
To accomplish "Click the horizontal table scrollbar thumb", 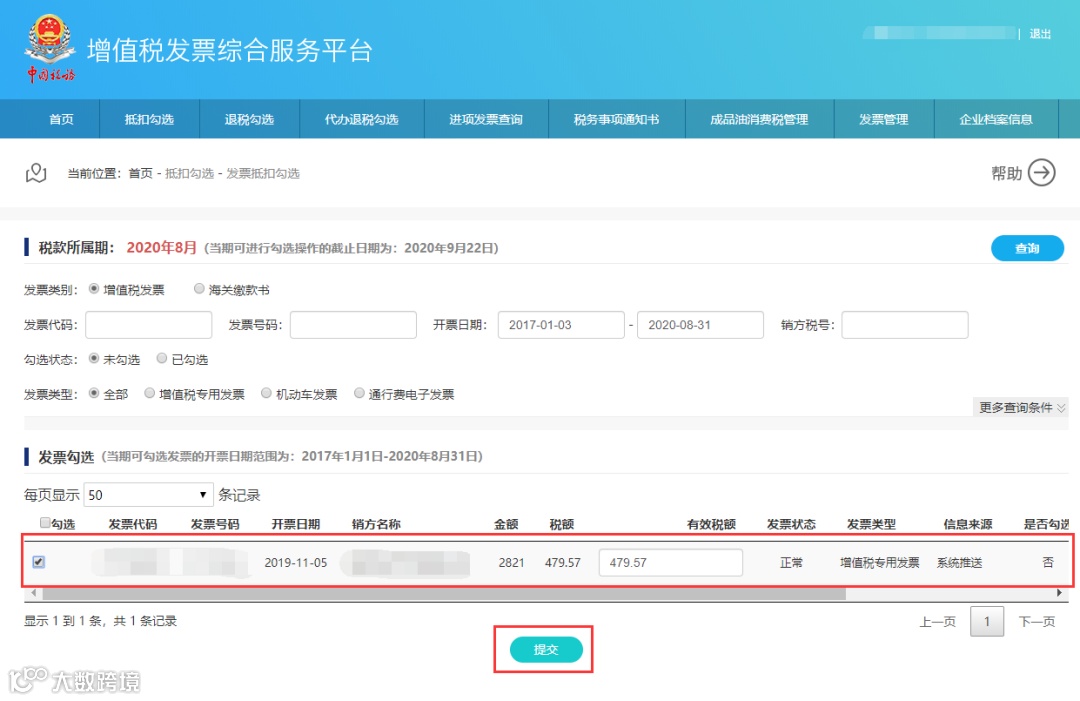I will point(444,593).
